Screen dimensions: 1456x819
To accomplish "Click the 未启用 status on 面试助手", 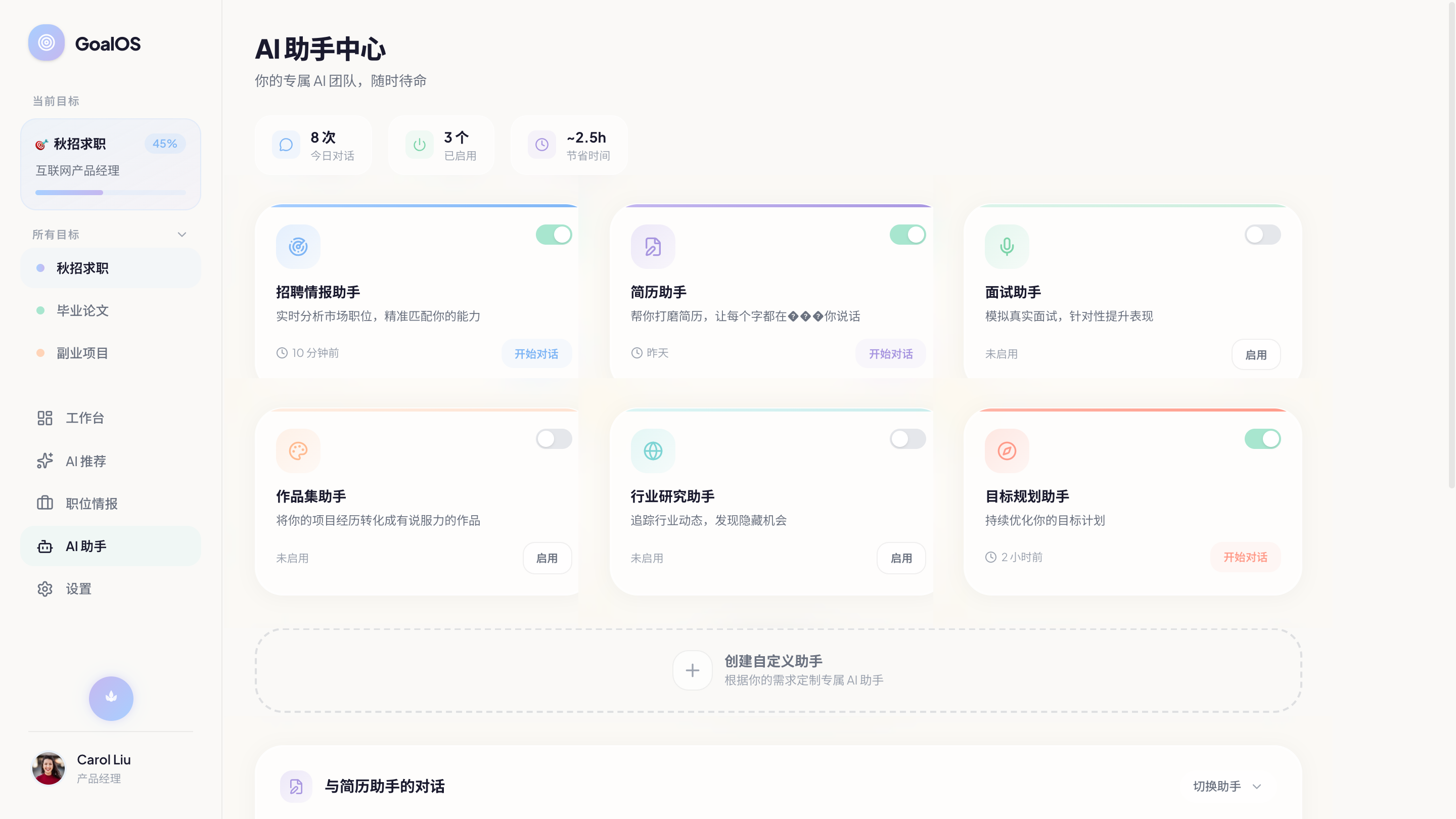I will [x=1001, y=354].
